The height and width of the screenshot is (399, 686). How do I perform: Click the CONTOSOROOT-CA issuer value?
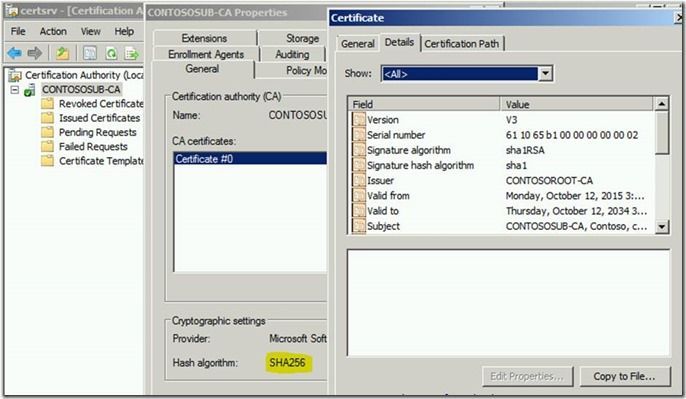pos(550,180)
